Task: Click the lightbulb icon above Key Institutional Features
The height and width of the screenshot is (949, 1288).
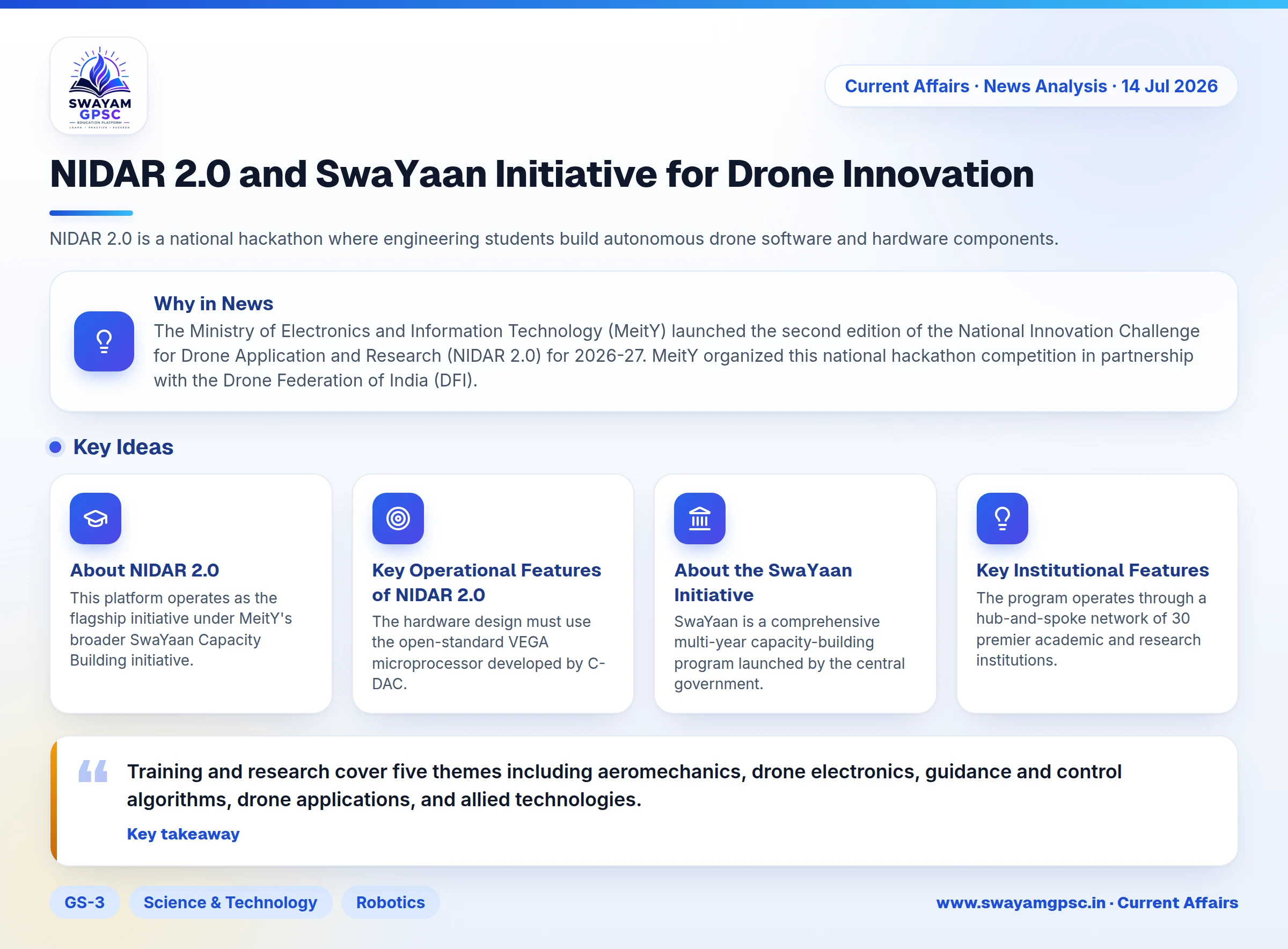Action: coord(1002,518)
